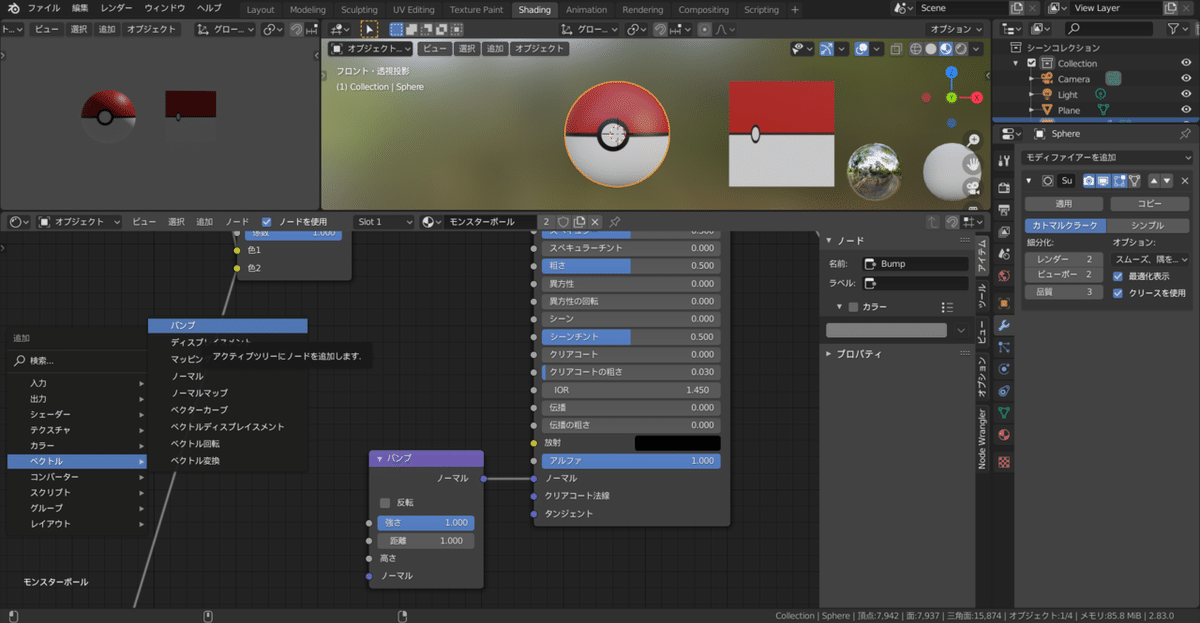The image size is (1200, 623).
Task: Click the go to parent node tree arrow
Action: coord(933,221)
